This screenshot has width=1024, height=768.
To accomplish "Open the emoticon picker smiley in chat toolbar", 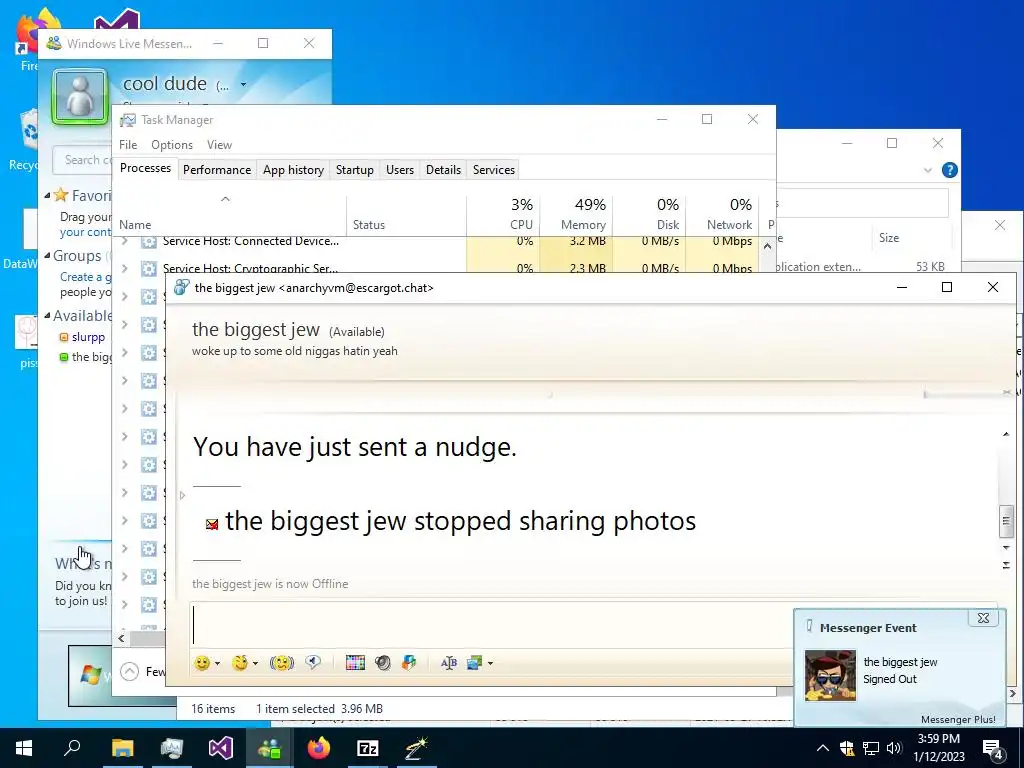I will [202, 663].
